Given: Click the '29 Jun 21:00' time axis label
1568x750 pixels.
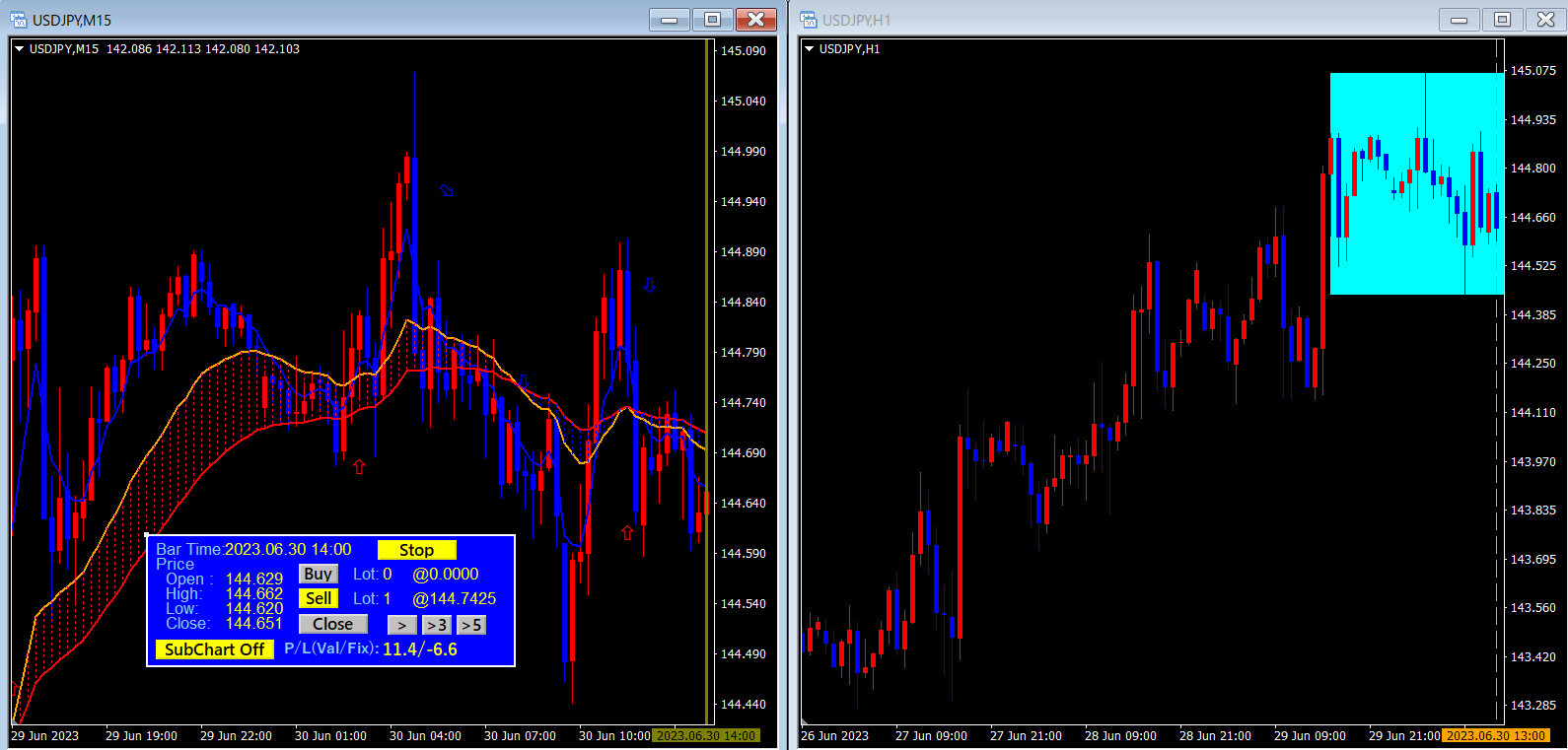Looking at the screenshot, I should (x=1404, y=736).
